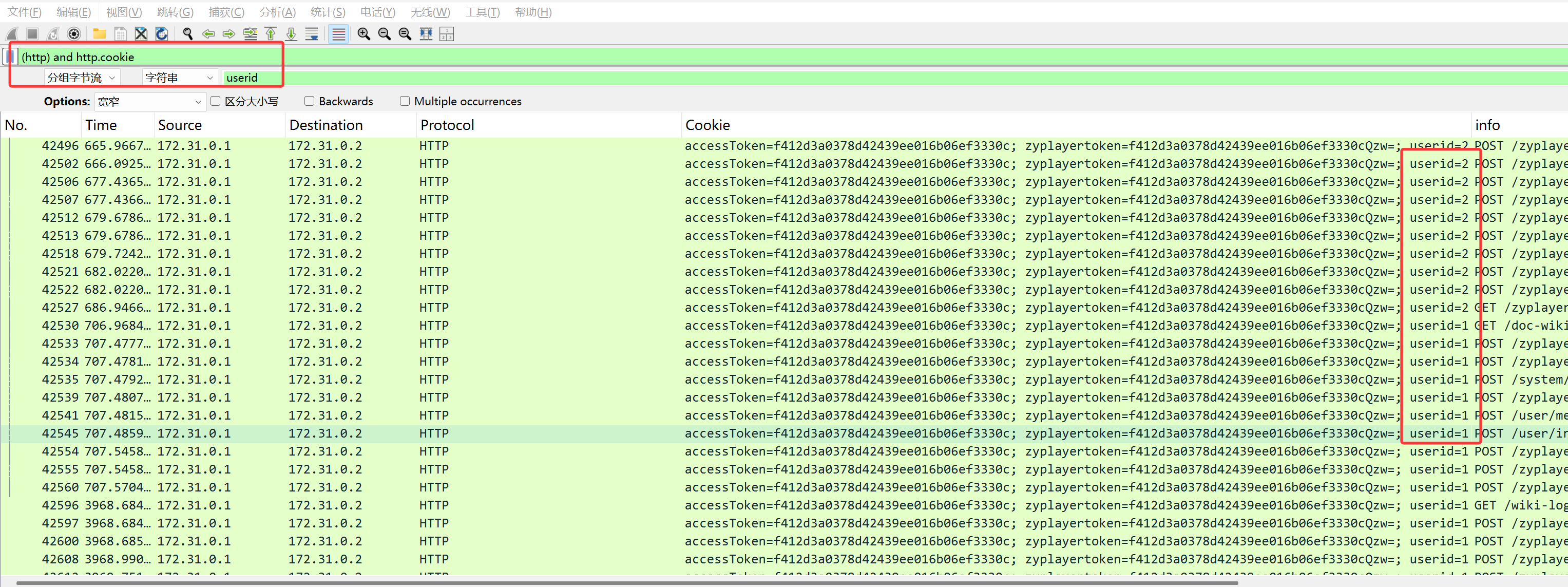Image resolution: width=1568 pixels, height=587 pixels.
Task: Click the find packet magnifier icon
Action: coord(187,34)
